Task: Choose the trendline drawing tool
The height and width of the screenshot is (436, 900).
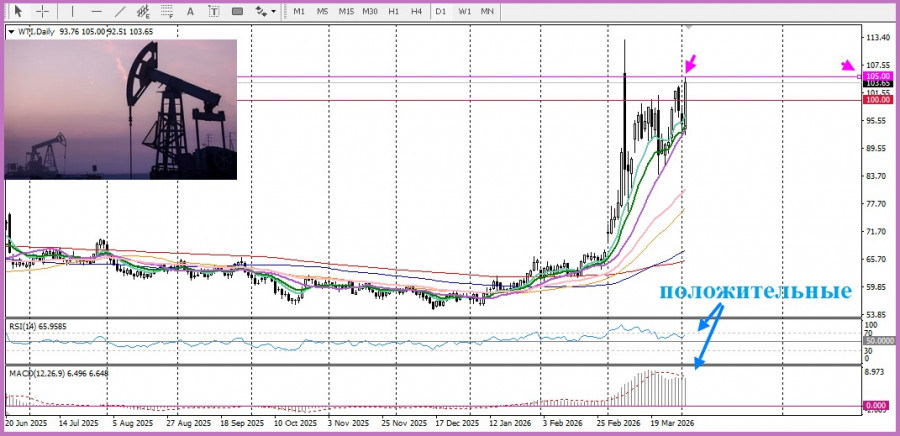Action: coord(119,11)
